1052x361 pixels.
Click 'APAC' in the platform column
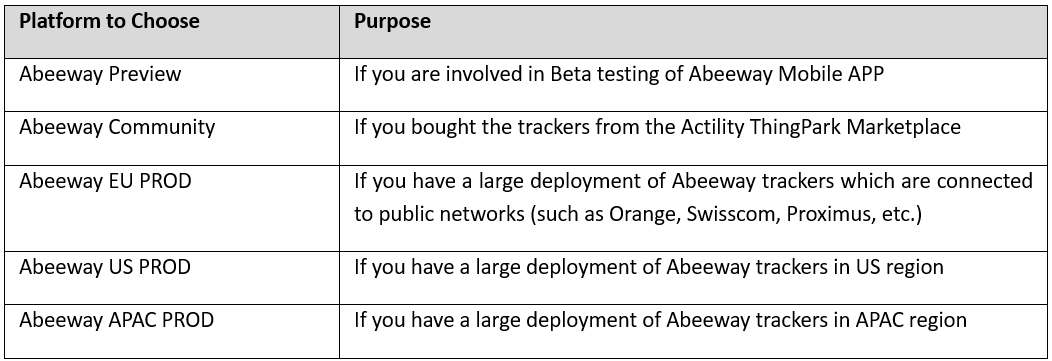click(132, 320)
